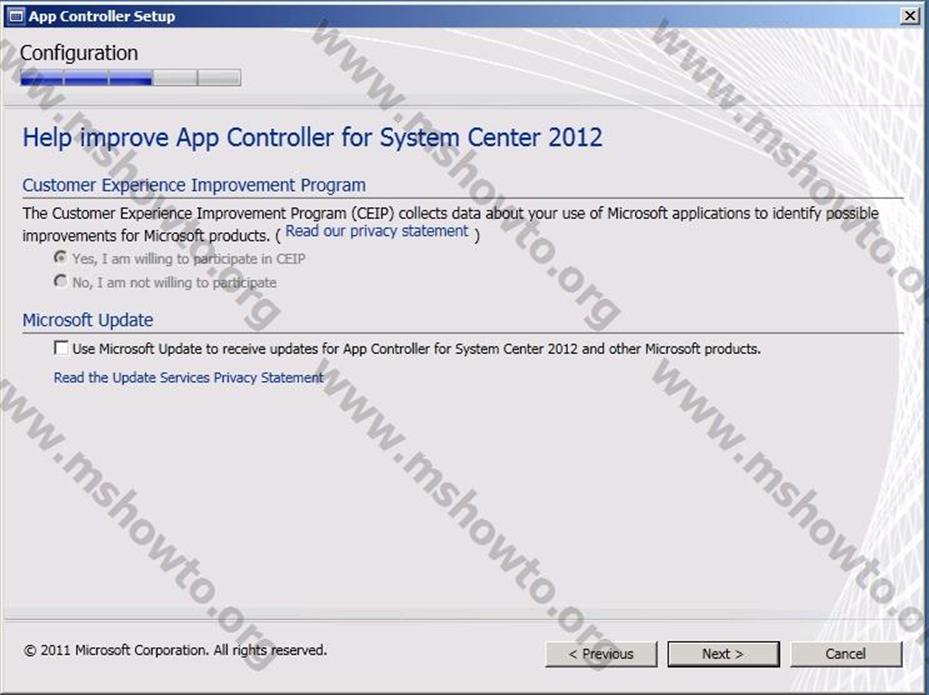Image resolution: width=929 pixels, height=695 pixels.
Task: Click the Configuration step label
Action: (79, 53)
